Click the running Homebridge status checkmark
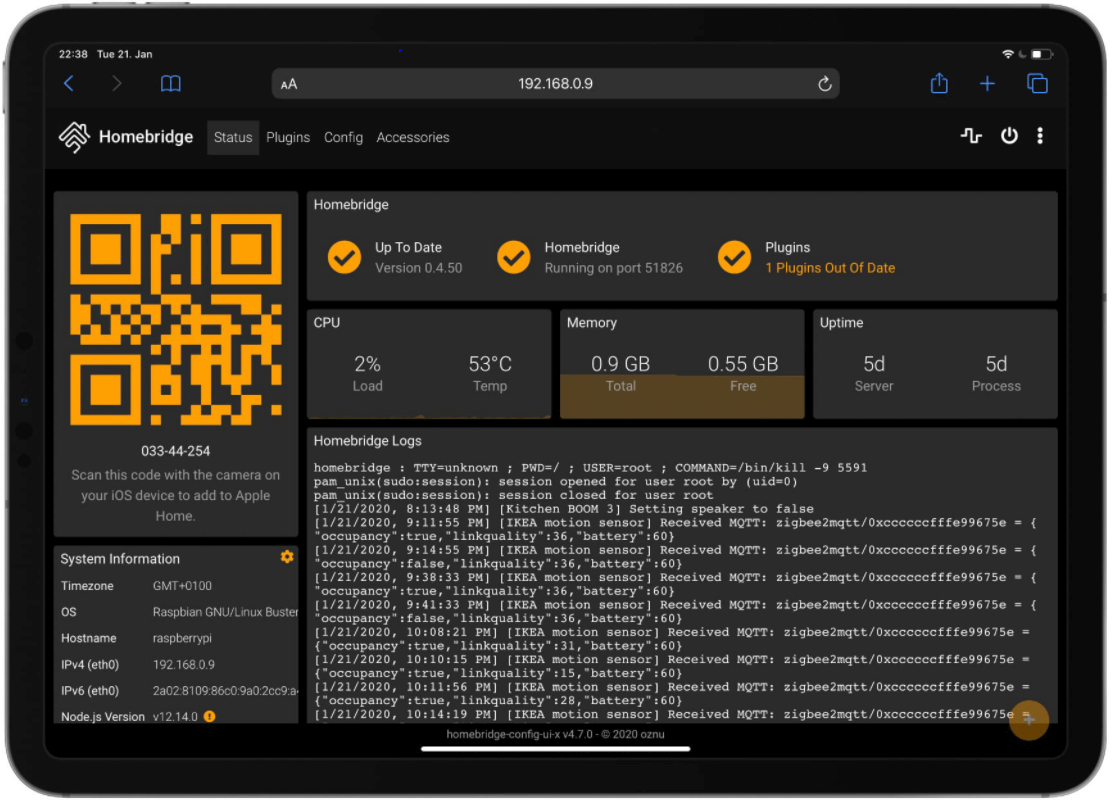This screenshot has width=1112, height=803. point(514,257)
